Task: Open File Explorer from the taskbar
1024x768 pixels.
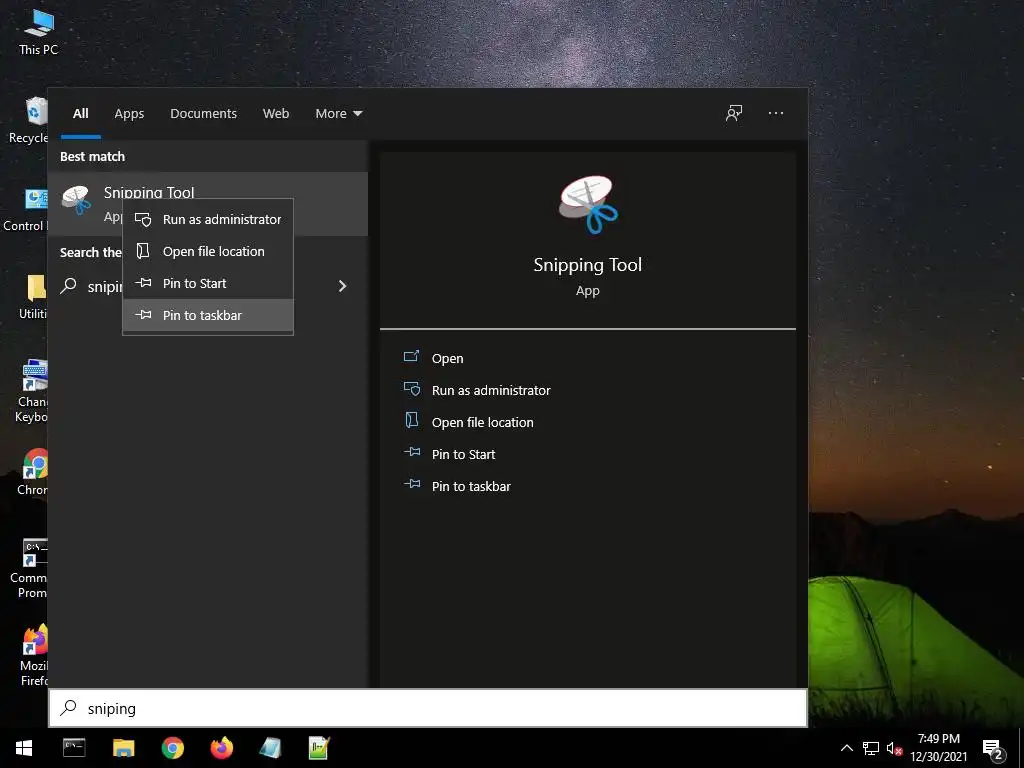Action: point(123,748)
